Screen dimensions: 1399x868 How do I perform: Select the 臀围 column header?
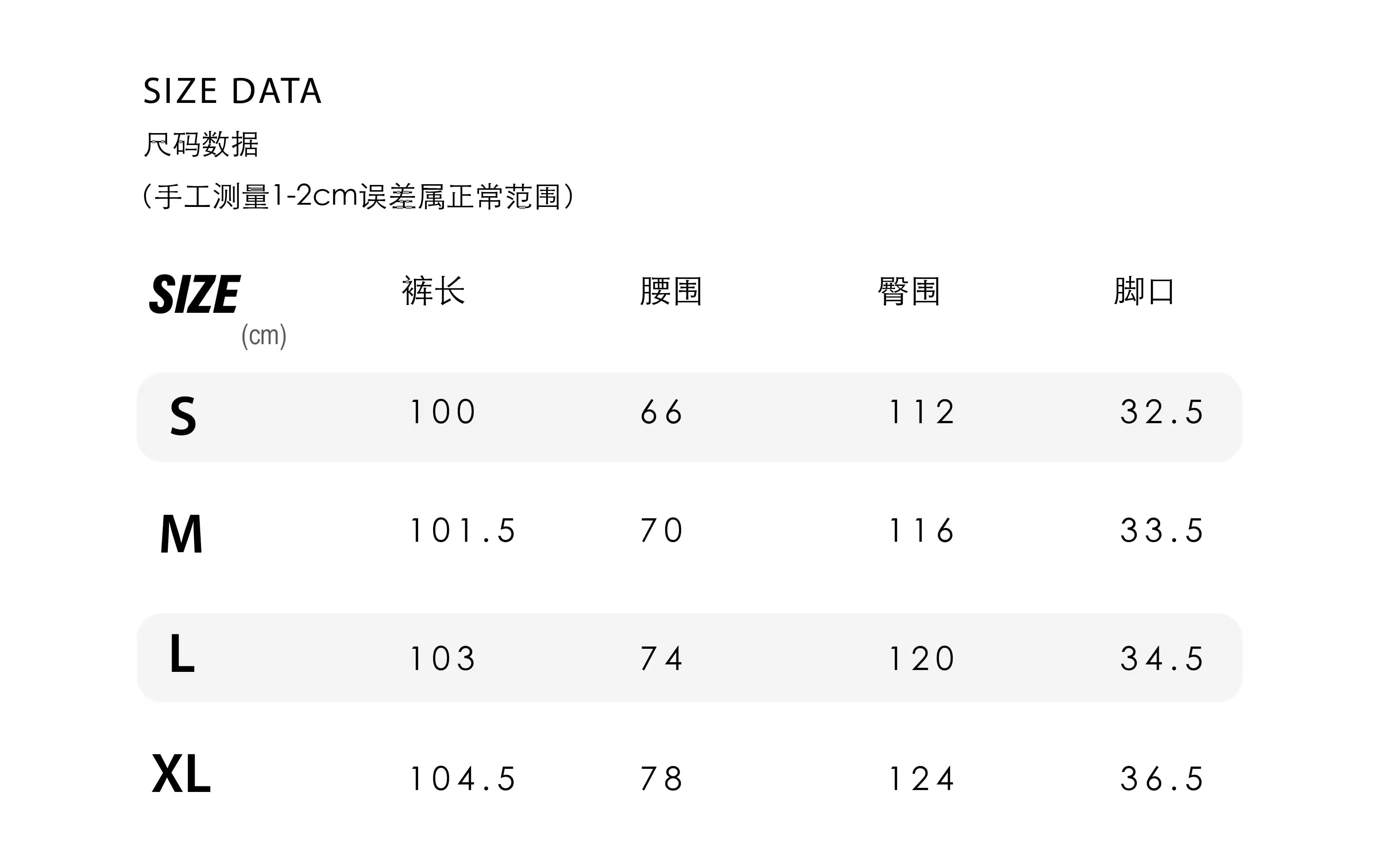point(908,291)
